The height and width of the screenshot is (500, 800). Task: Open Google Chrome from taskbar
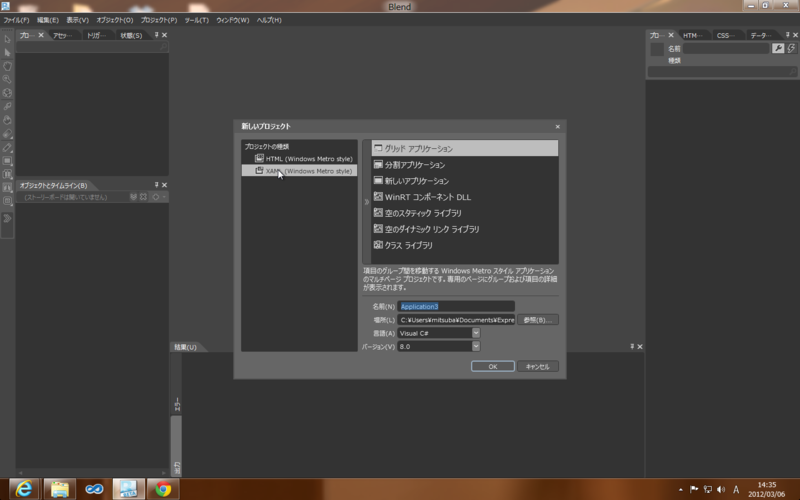163,489
